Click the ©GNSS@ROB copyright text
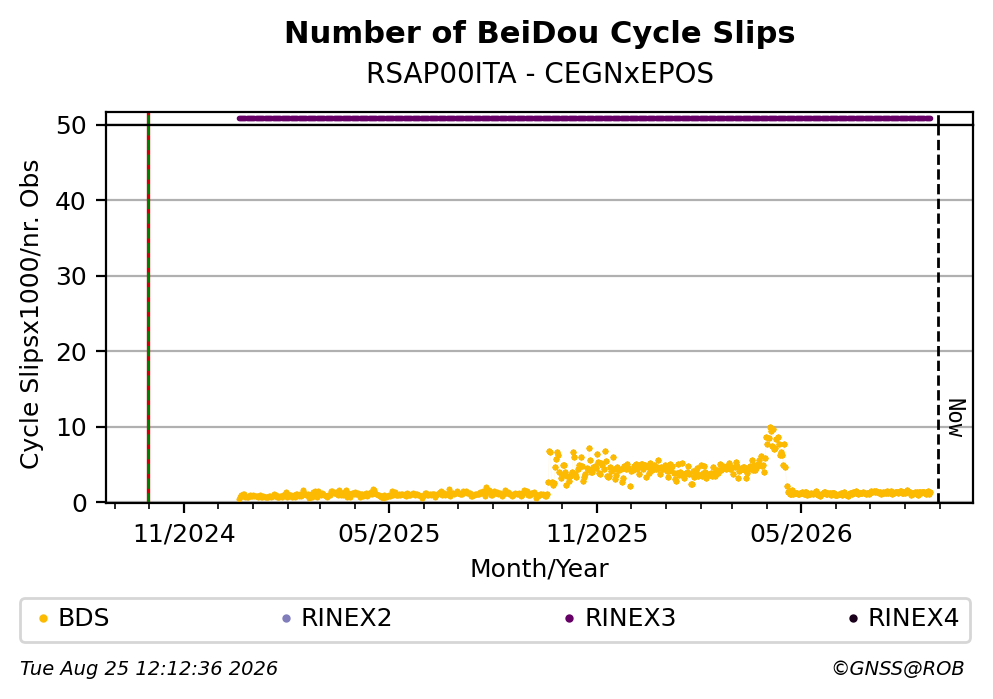This screenshot has height=699, width=993. [898, 669]
